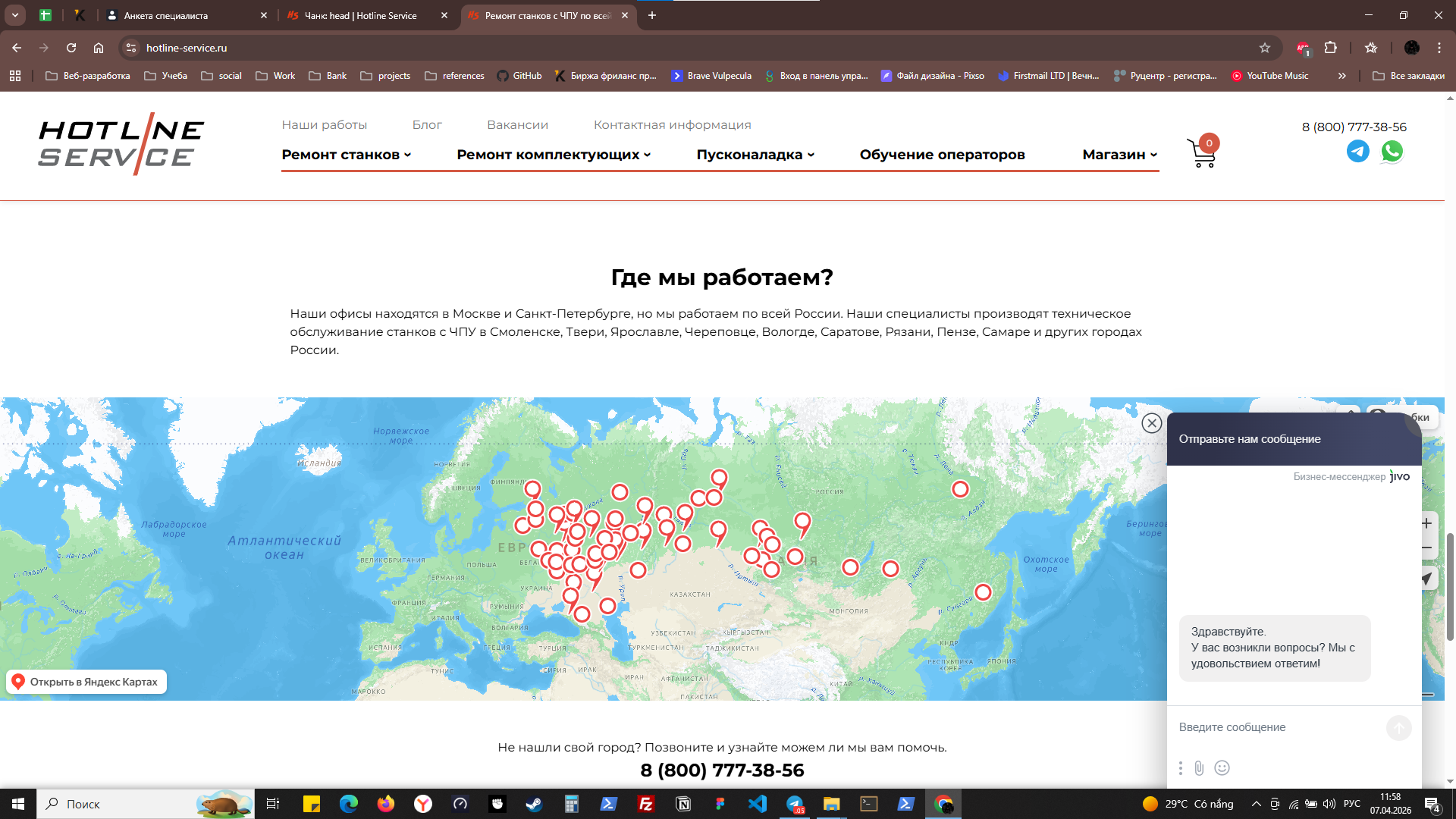The width and height of the screenshot is (1456, 819).
Task: Click the emoji icon in chat widget
Action: (x=1222, y=768)
